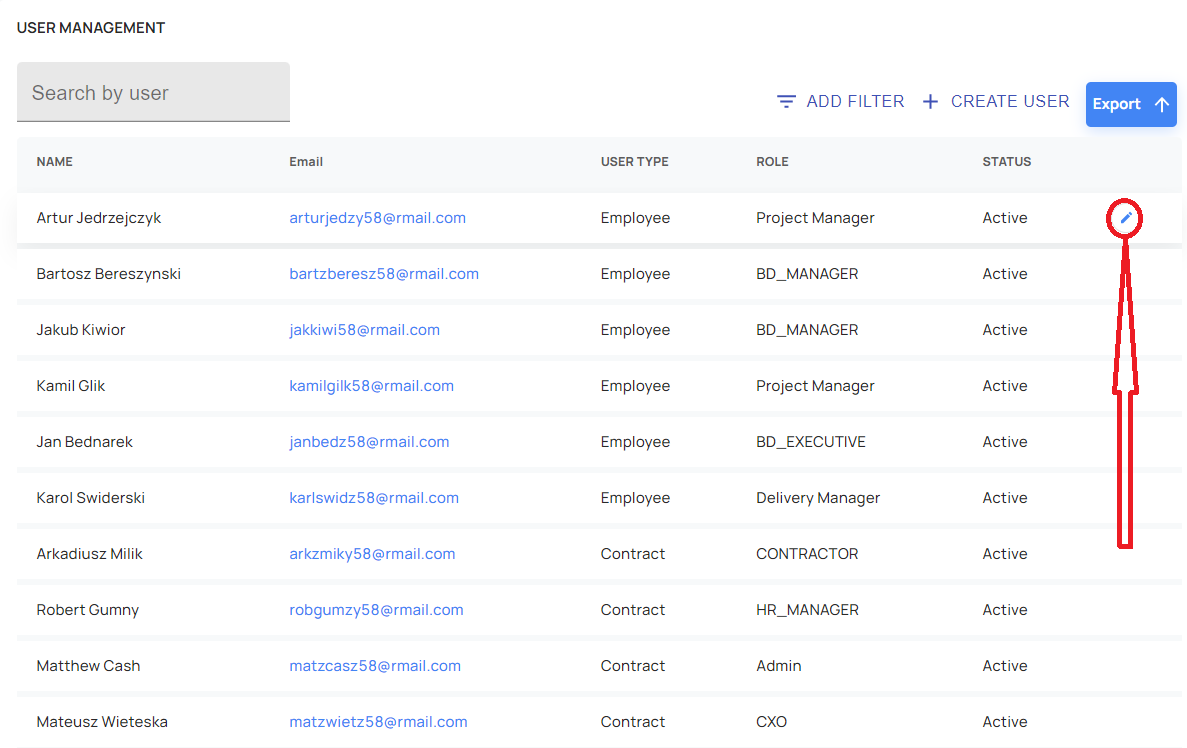Open email link jakkiwi58@rmail.com
This screenshot has width=1187, height=748.
click(364, 330)
